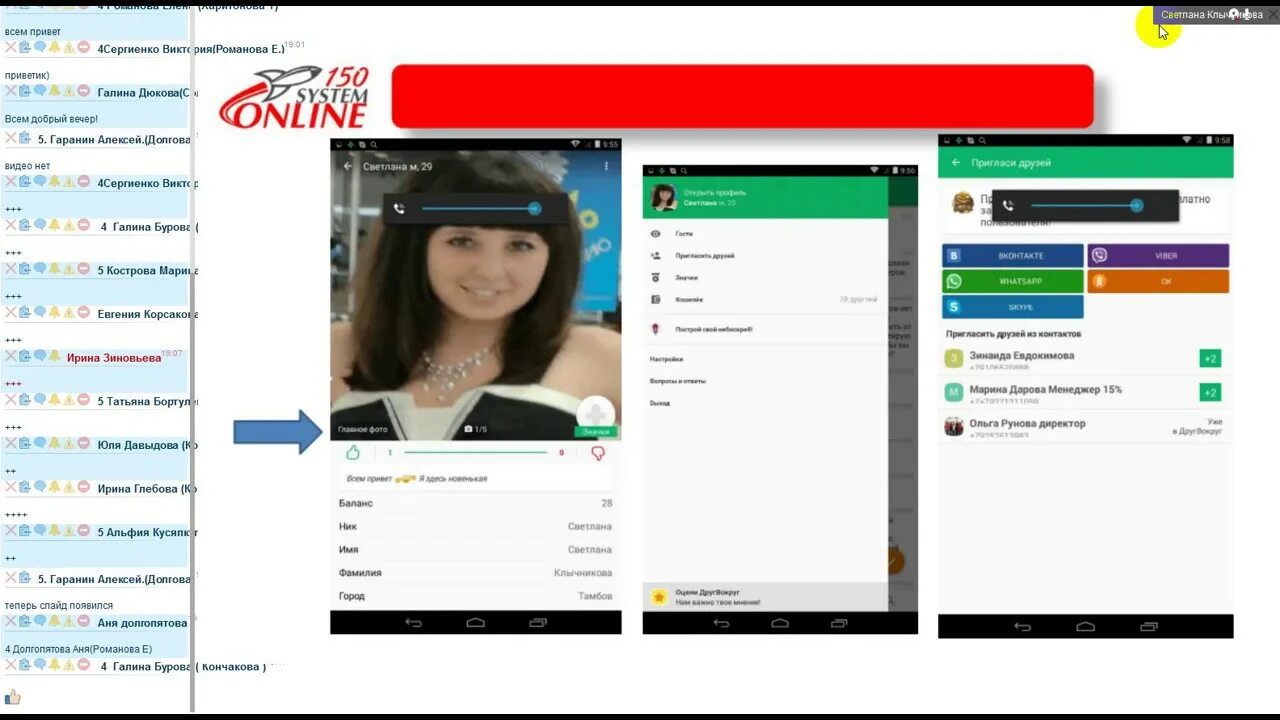The width and height of the screenshot is (1280, 720).
Task: Click bell icon next to Галина Дюкова
Action: [x=55, y=91]
